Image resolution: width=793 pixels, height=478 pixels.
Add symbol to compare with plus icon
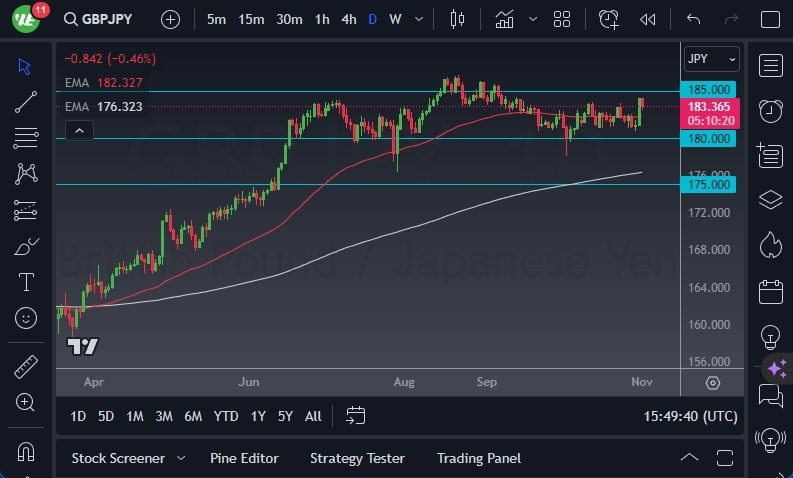(x=170, y=20)
